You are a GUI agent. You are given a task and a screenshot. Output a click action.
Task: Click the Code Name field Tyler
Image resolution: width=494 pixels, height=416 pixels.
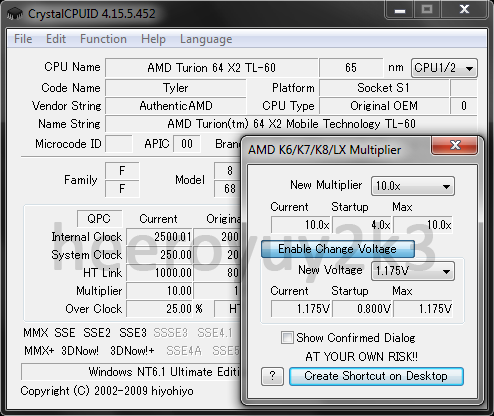coord(176,88)
